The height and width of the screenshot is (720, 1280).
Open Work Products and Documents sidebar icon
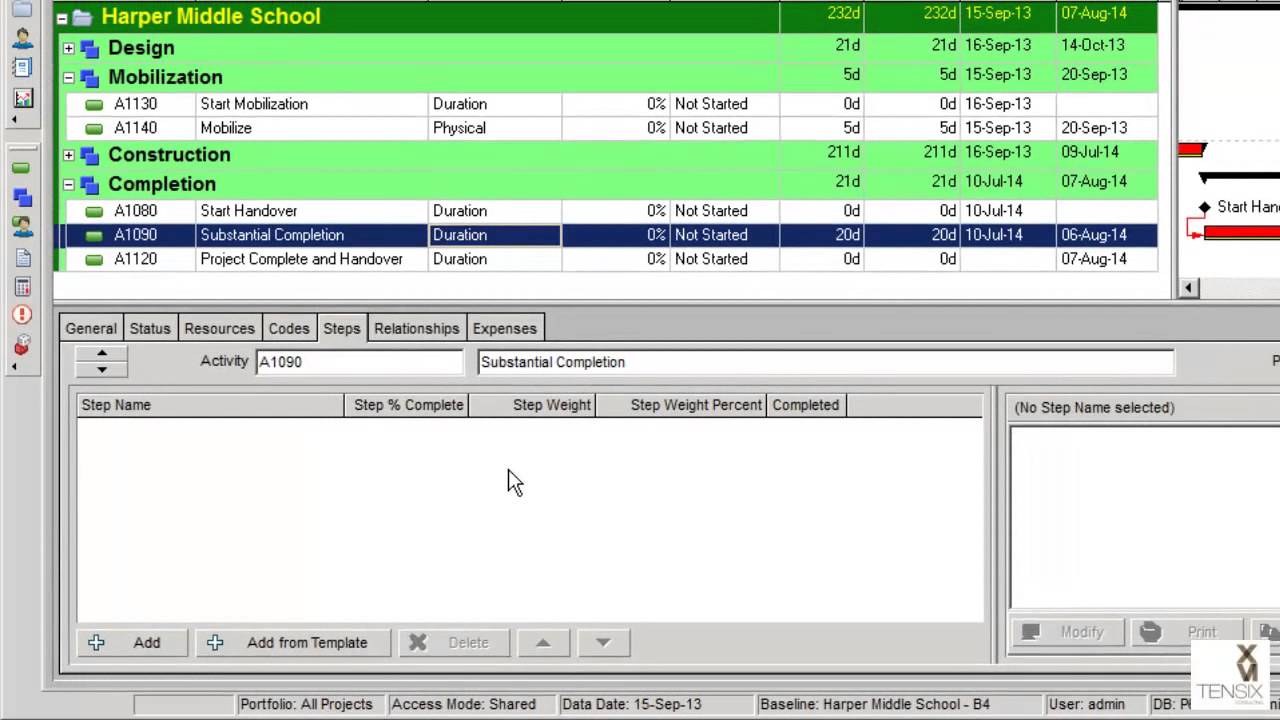[x=21, y=257]
